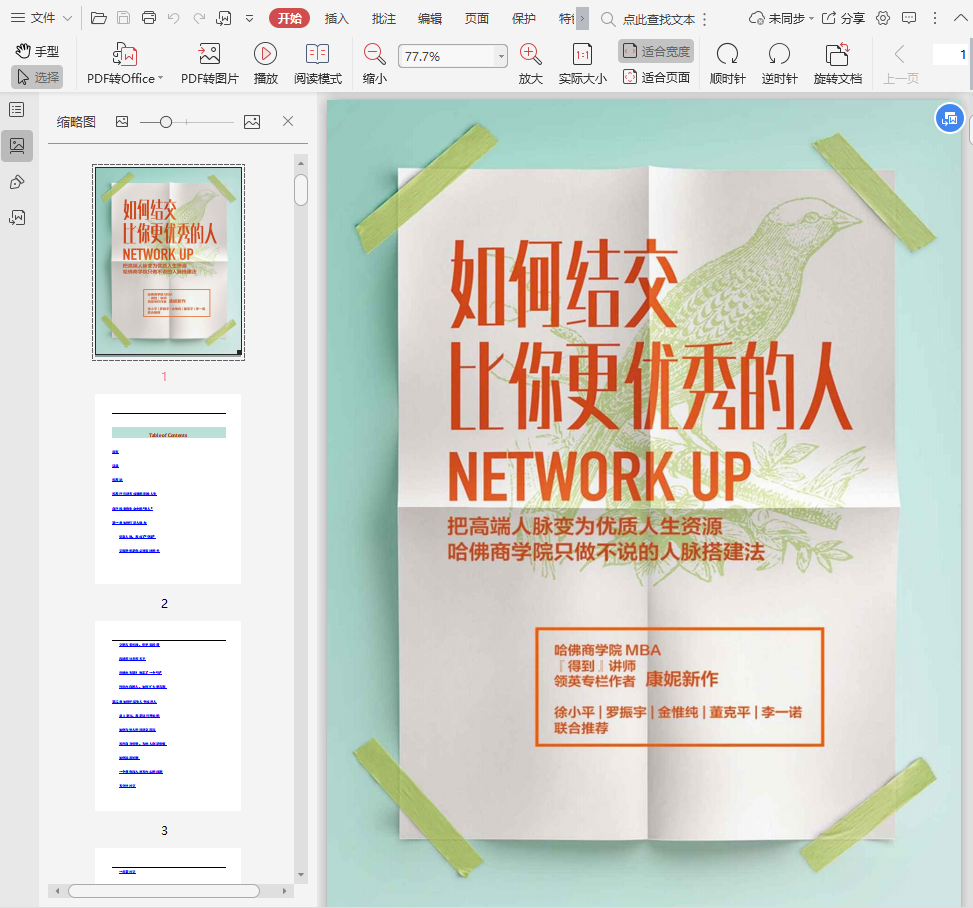Click the PDF转图片 icon
Image resolution: width=973 pixels, height=908 pixels.
pyautogui.click(x=209, y=55)
